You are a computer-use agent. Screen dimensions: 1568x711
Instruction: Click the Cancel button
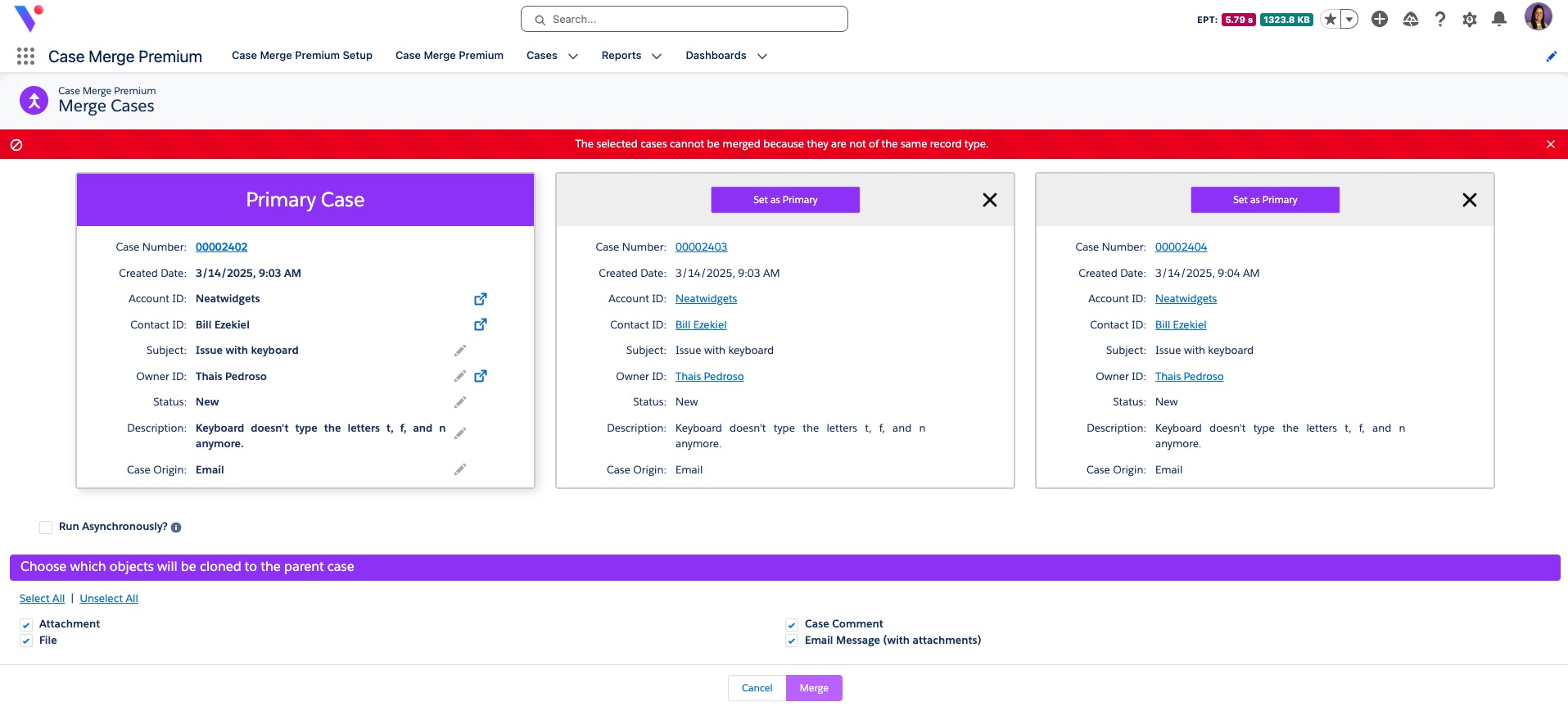tap(757, 688)
